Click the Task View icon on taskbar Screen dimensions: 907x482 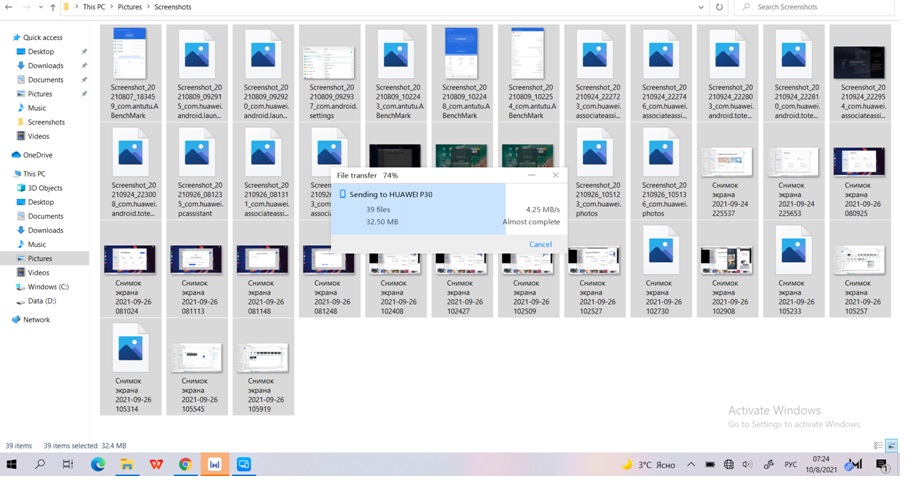(x=68, y=465)
